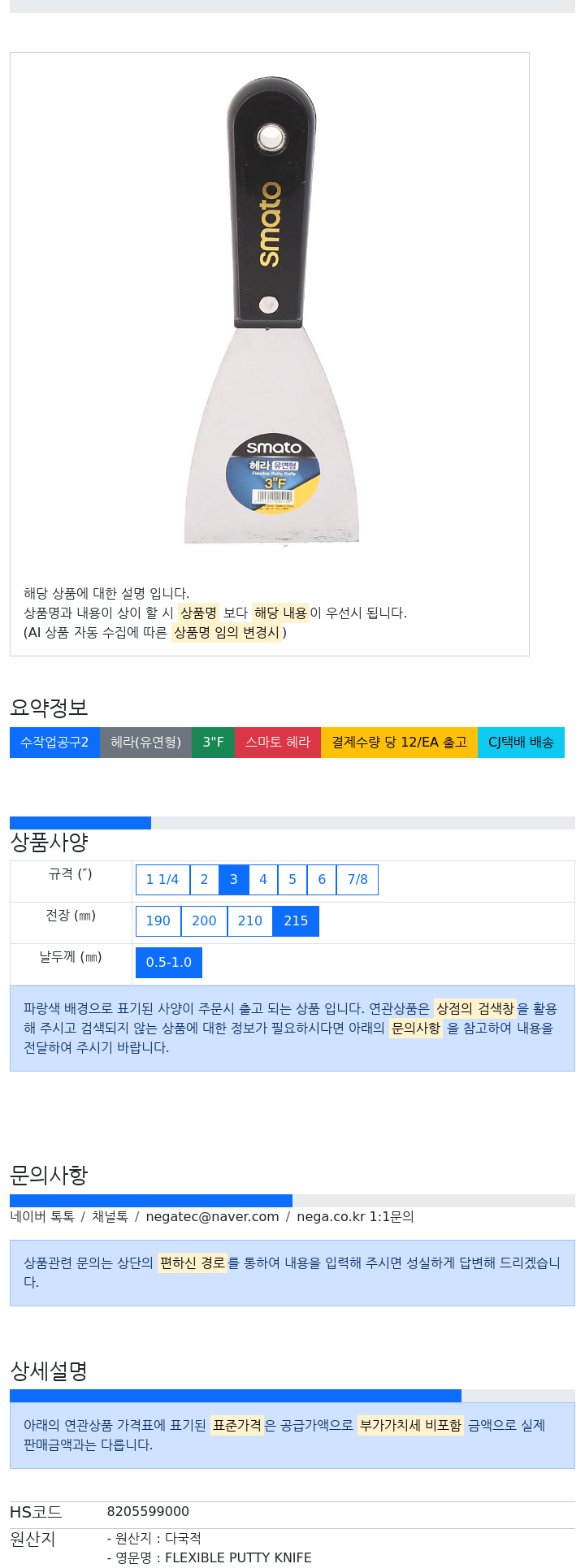The image size is (585, 1568).
Task: Open the 스마토 헤라 red tag
Action: [x=278, y=743]
